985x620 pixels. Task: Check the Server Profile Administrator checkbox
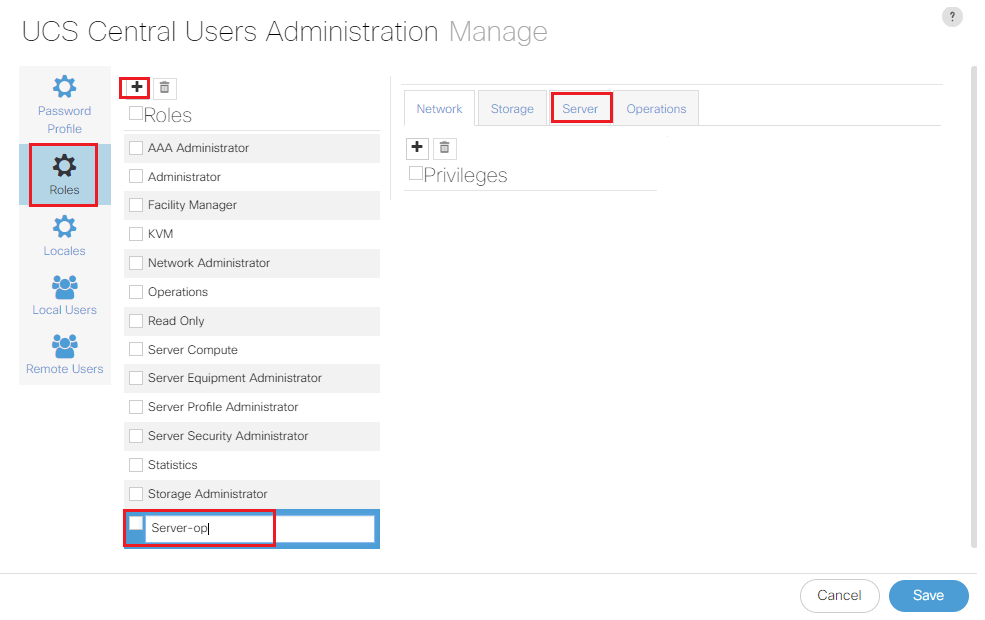coord(136,407)
